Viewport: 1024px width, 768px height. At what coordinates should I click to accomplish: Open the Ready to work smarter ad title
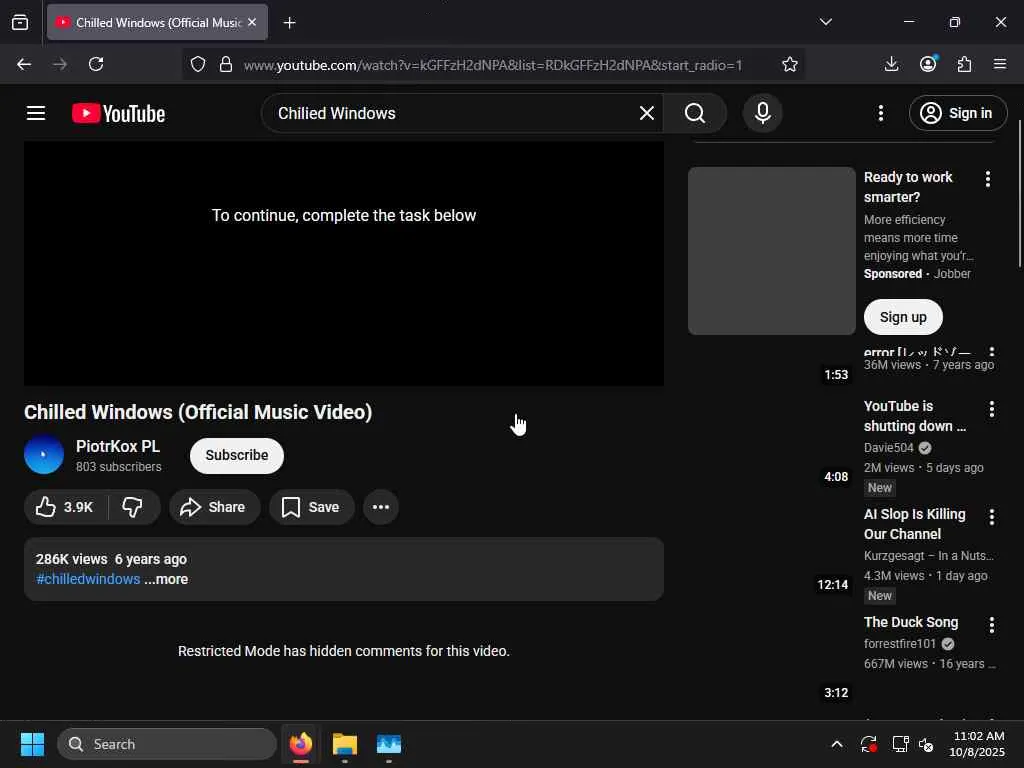(908, 187)
